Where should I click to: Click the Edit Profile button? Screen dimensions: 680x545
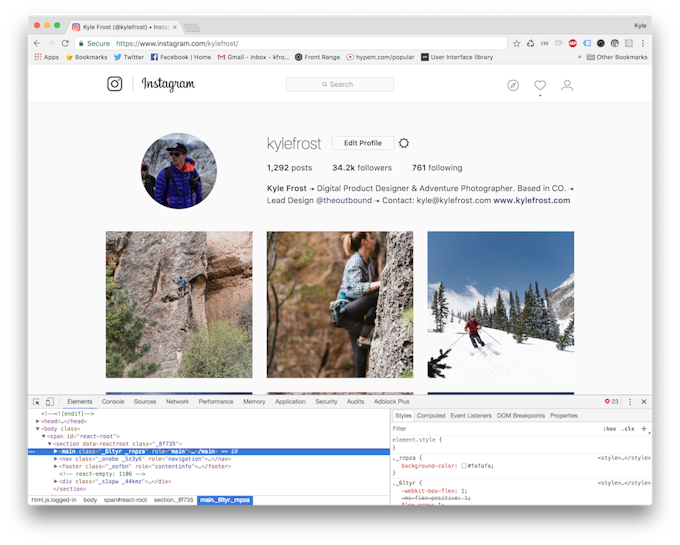362,143
